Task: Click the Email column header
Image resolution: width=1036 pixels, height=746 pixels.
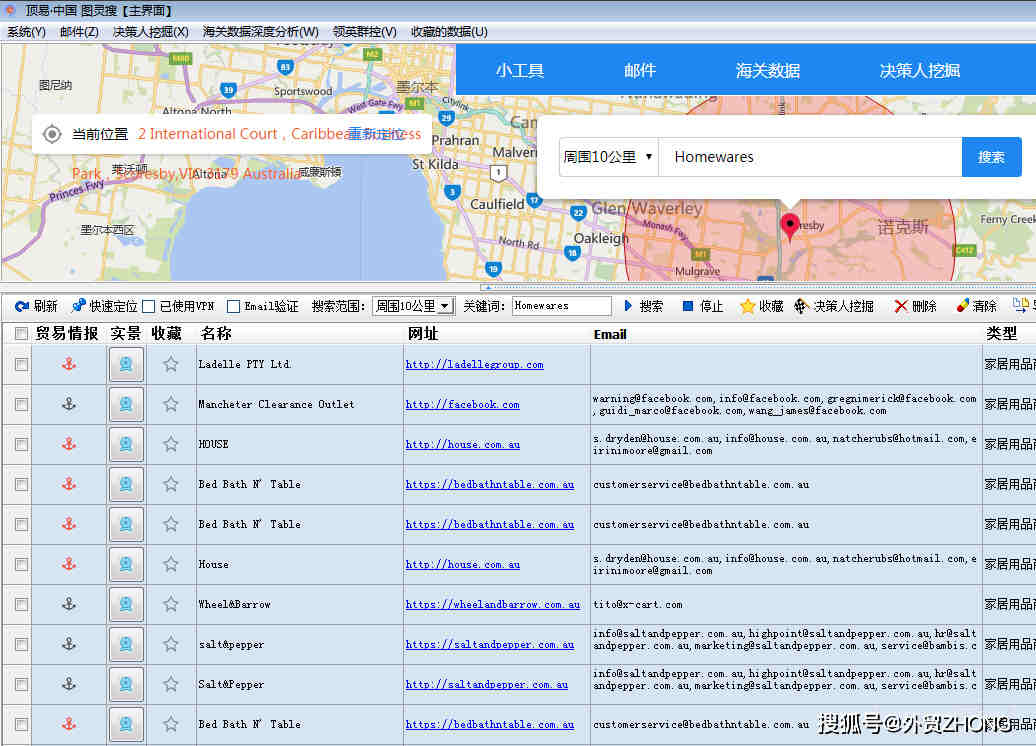Action: pos(610,334)
